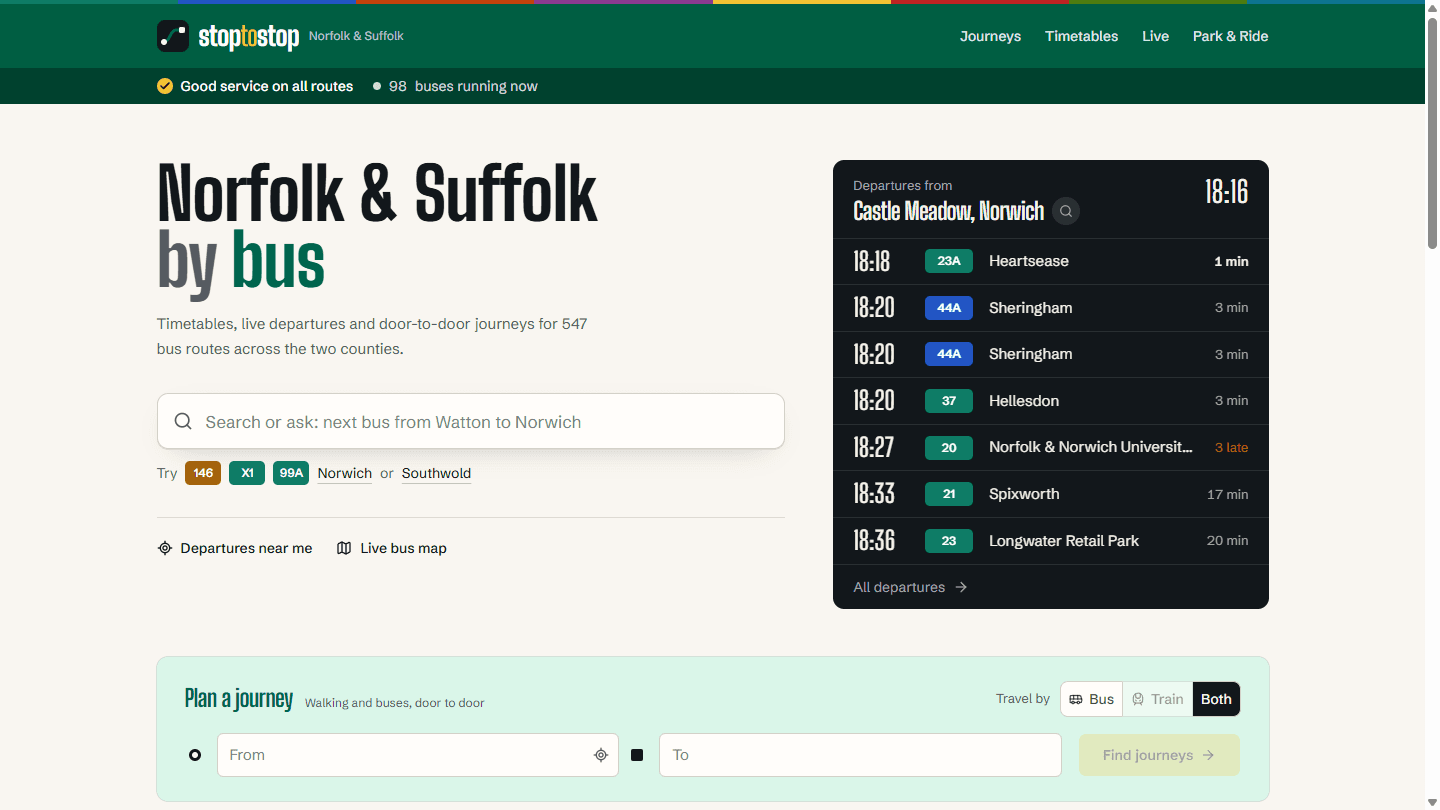Image resolution: width=1440 pixels, height=810 pixels.
Task: Try the X1 route suggestion chip
Action: (x=247, y=473)
